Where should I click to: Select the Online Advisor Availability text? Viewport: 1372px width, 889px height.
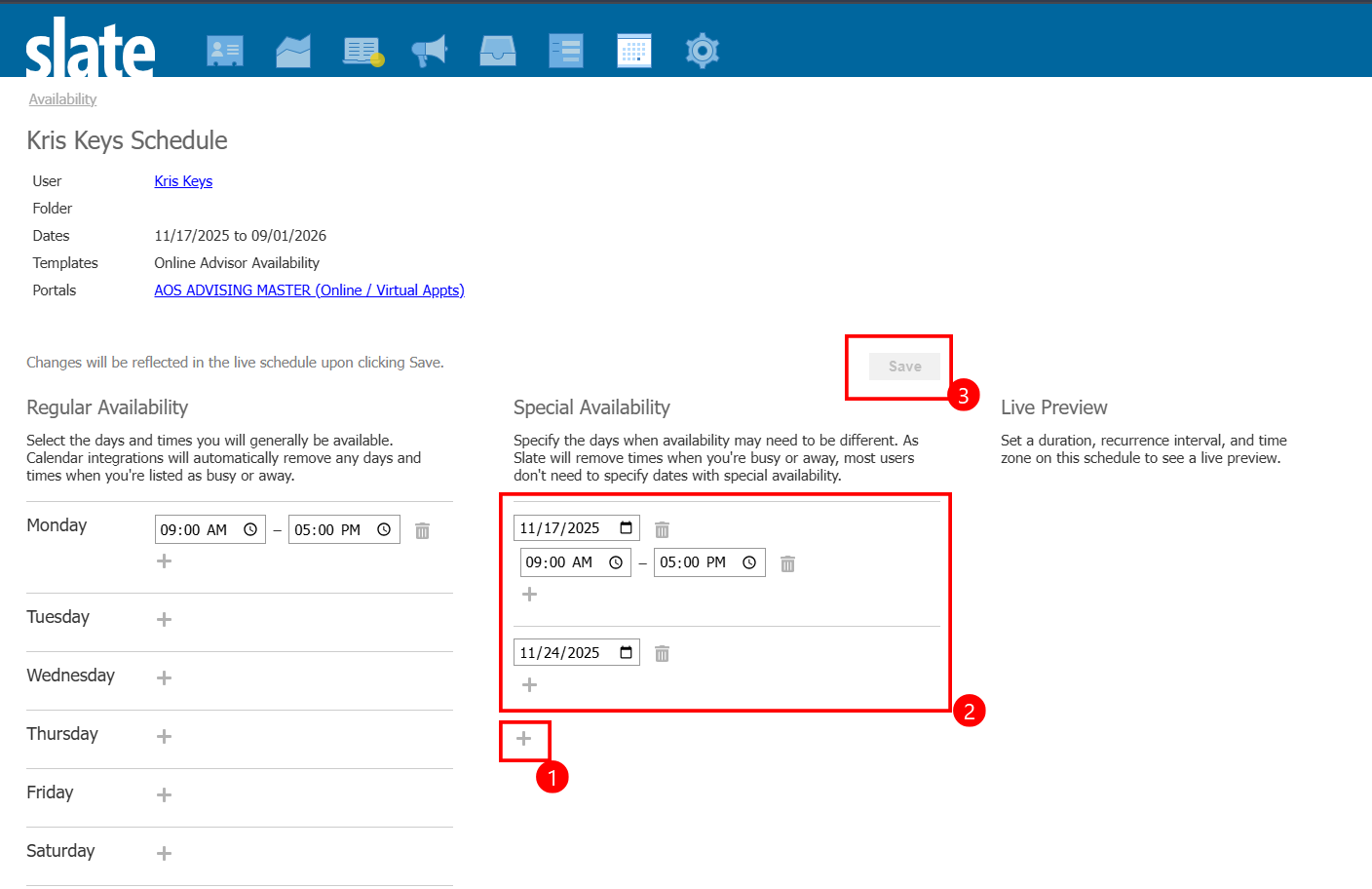(x=237, y=263)
